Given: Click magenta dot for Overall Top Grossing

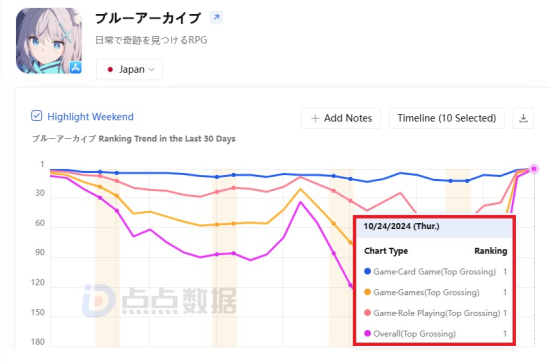Looking at the screenshot, I should 368,333.
